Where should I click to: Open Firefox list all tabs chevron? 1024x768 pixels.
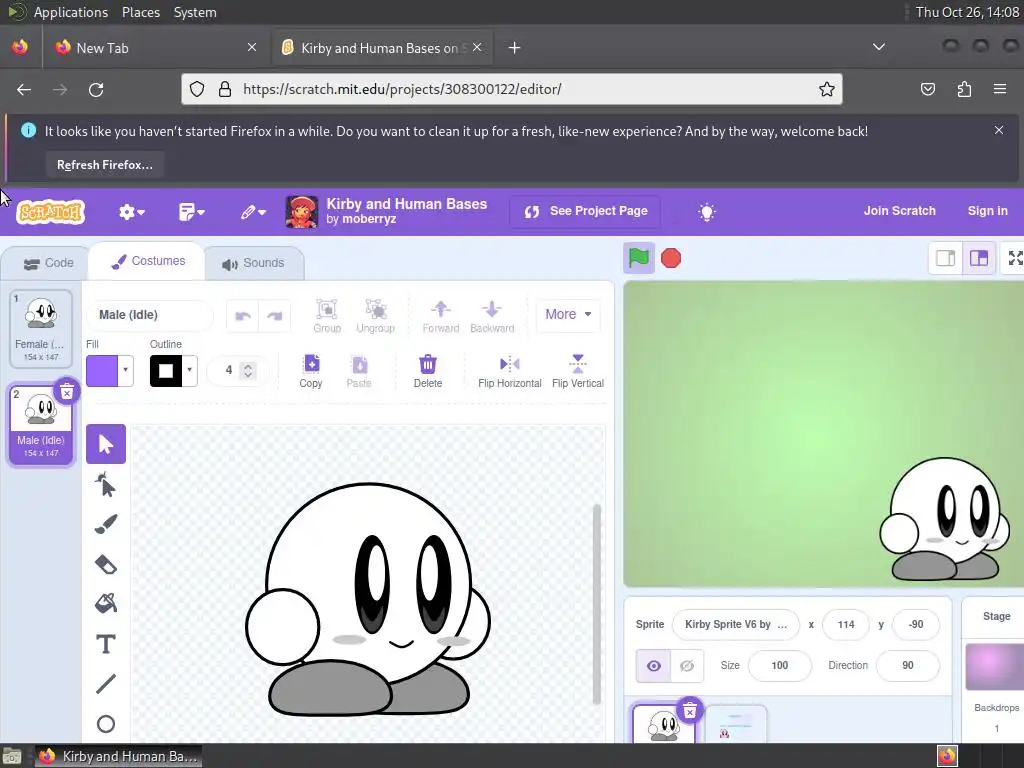879,47
